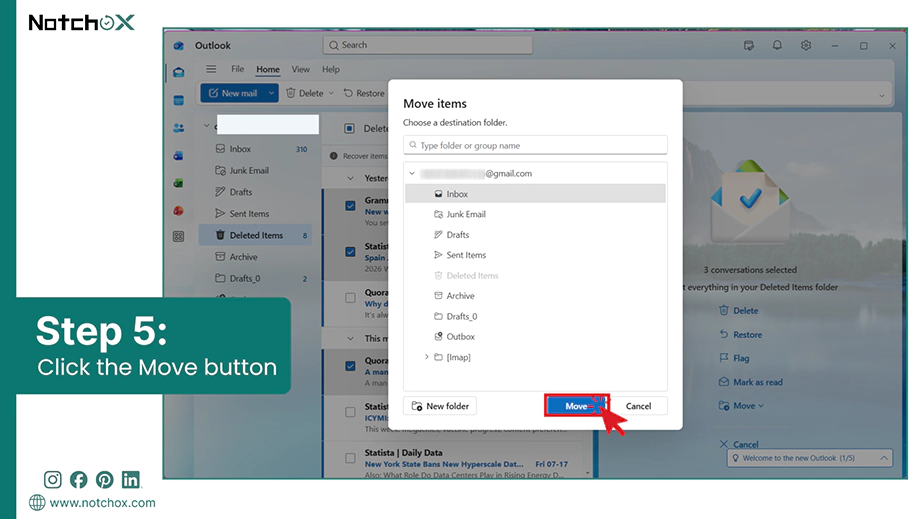Open the settings gear icon

pyautogui.click(x=806, y=45)
